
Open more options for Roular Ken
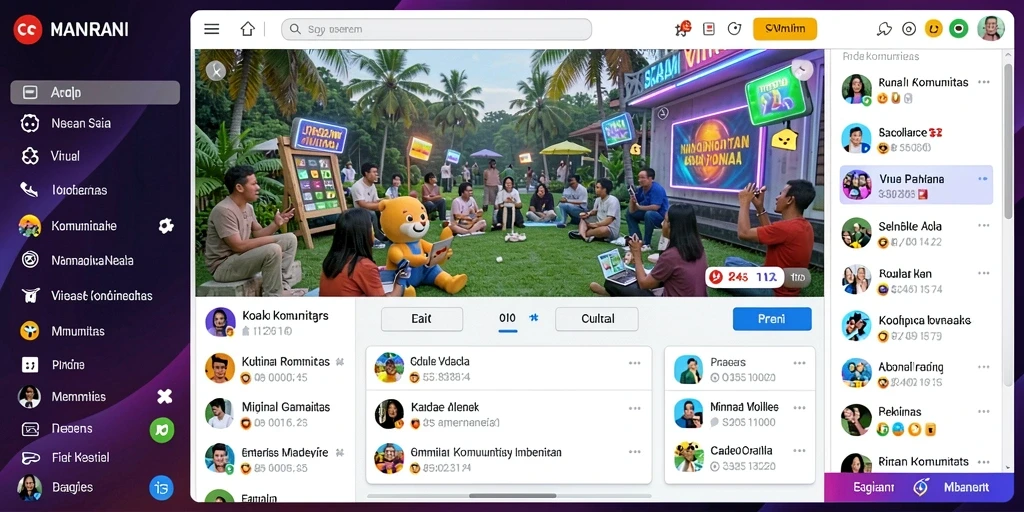984,272
